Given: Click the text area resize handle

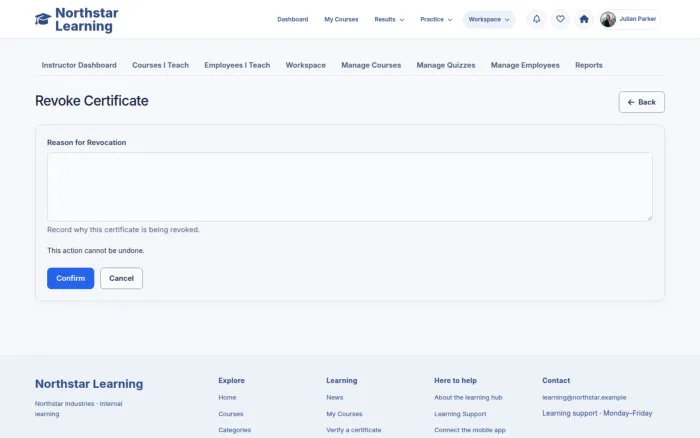Looking at the screenshot, I should 650,218.
